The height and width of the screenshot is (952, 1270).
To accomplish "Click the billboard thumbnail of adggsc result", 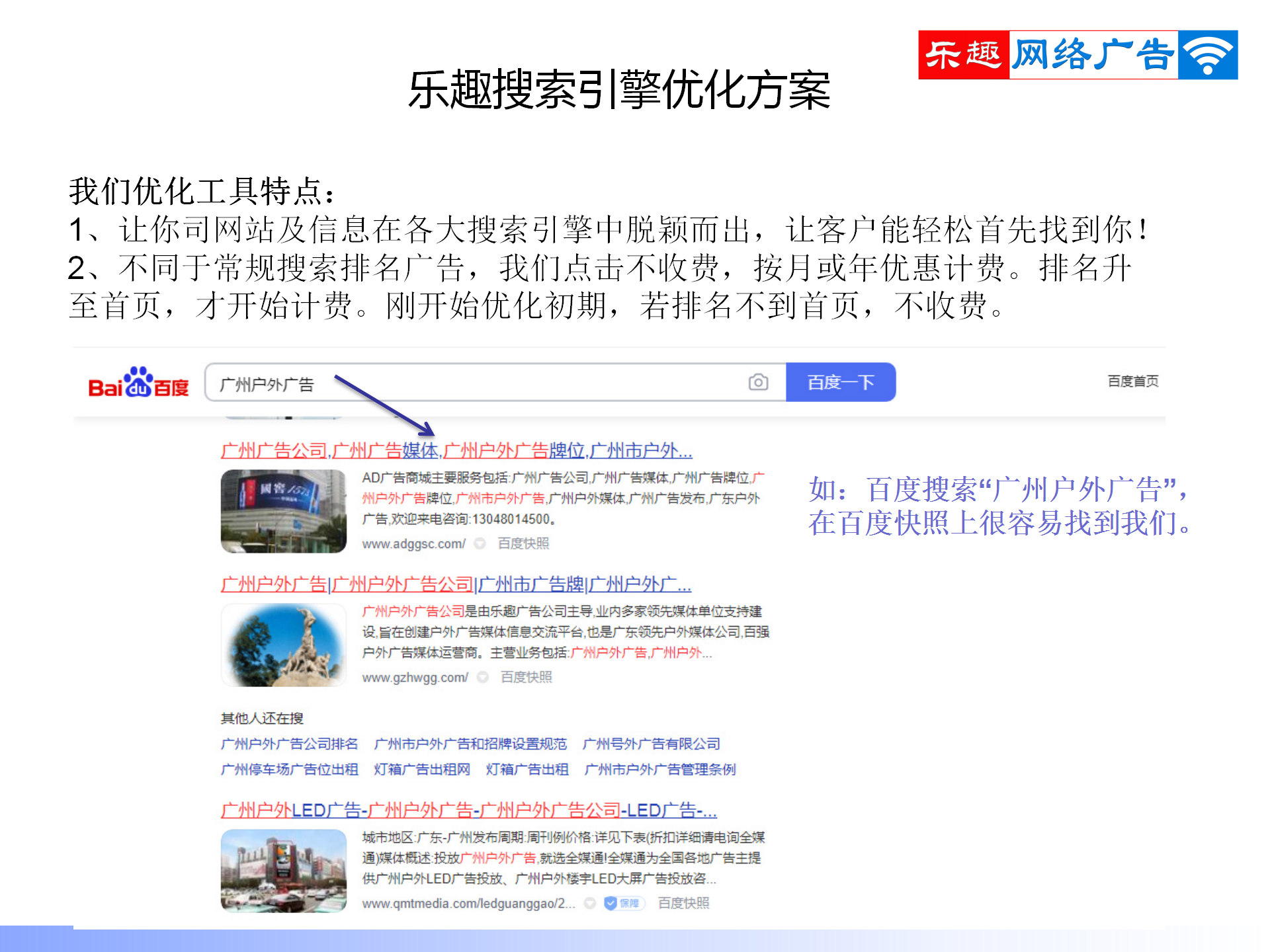I will point(283,511).
